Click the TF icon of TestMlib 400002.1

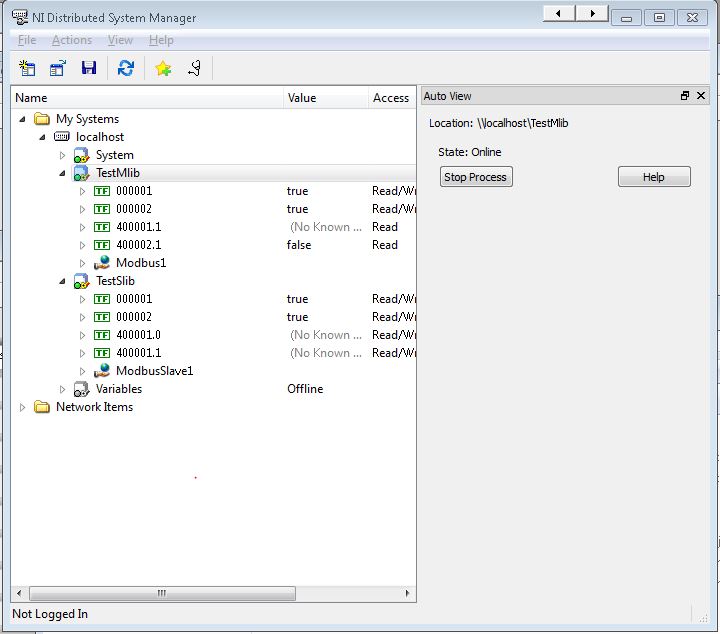point(102,245)
